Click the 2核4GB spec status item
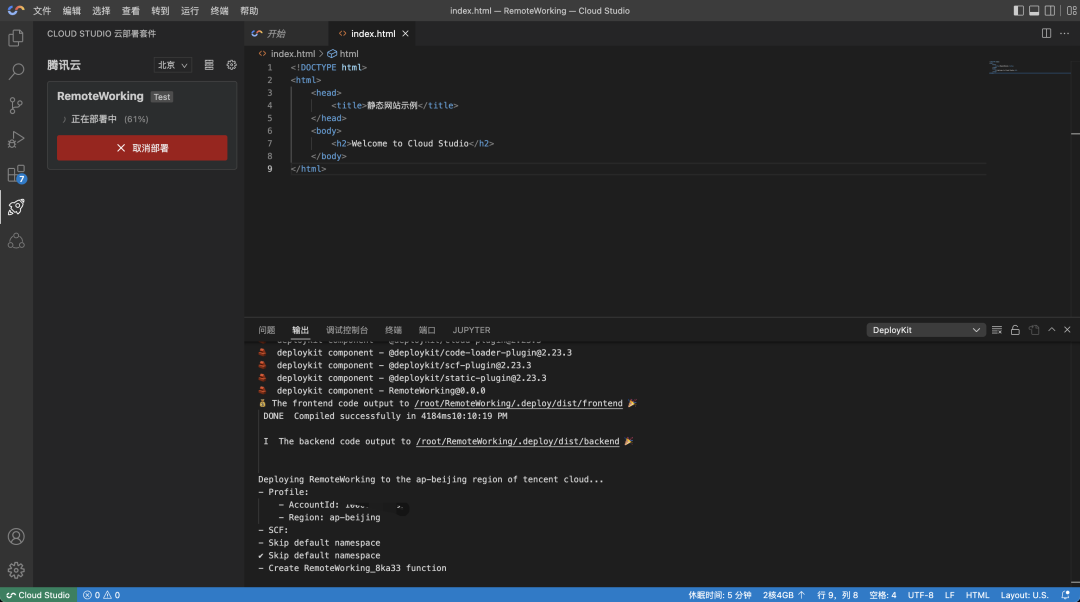 (x=784, y=595)
